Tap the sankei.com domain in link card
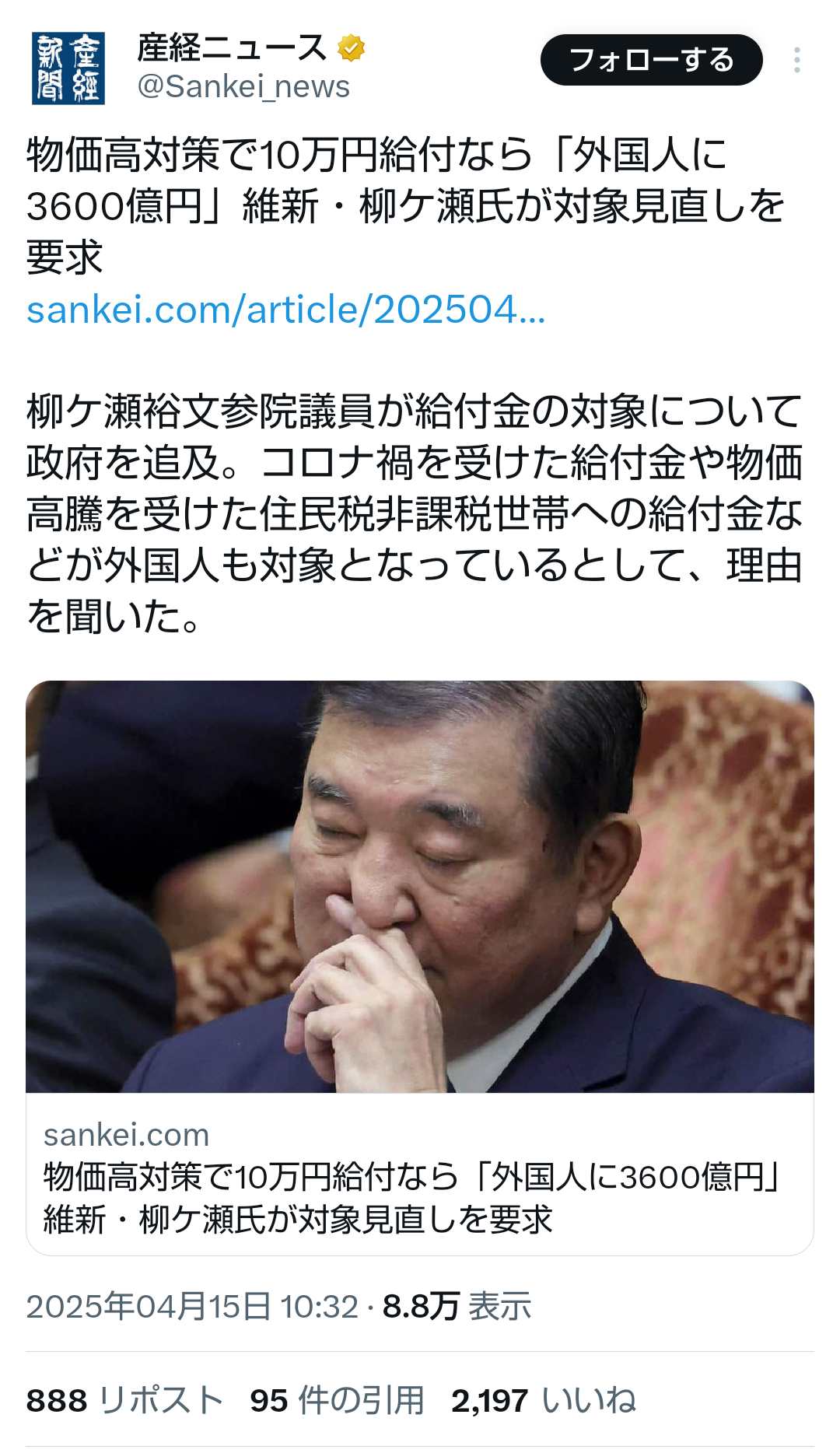This screenshot has height=1453, width=840. pos(127,1135)
